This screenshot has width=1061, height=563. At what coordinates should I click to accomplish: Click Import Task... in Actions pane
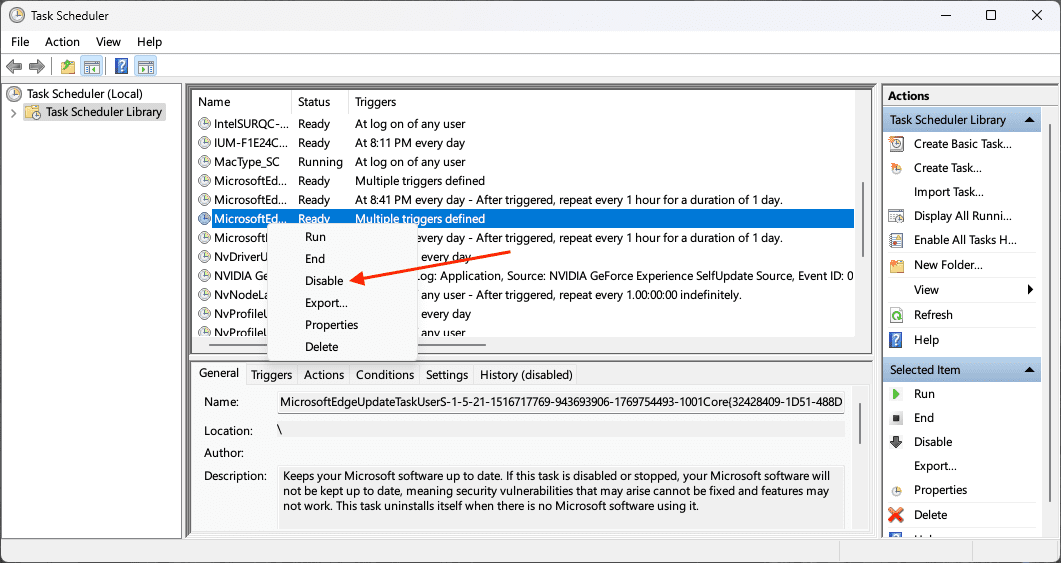[949, 192]
